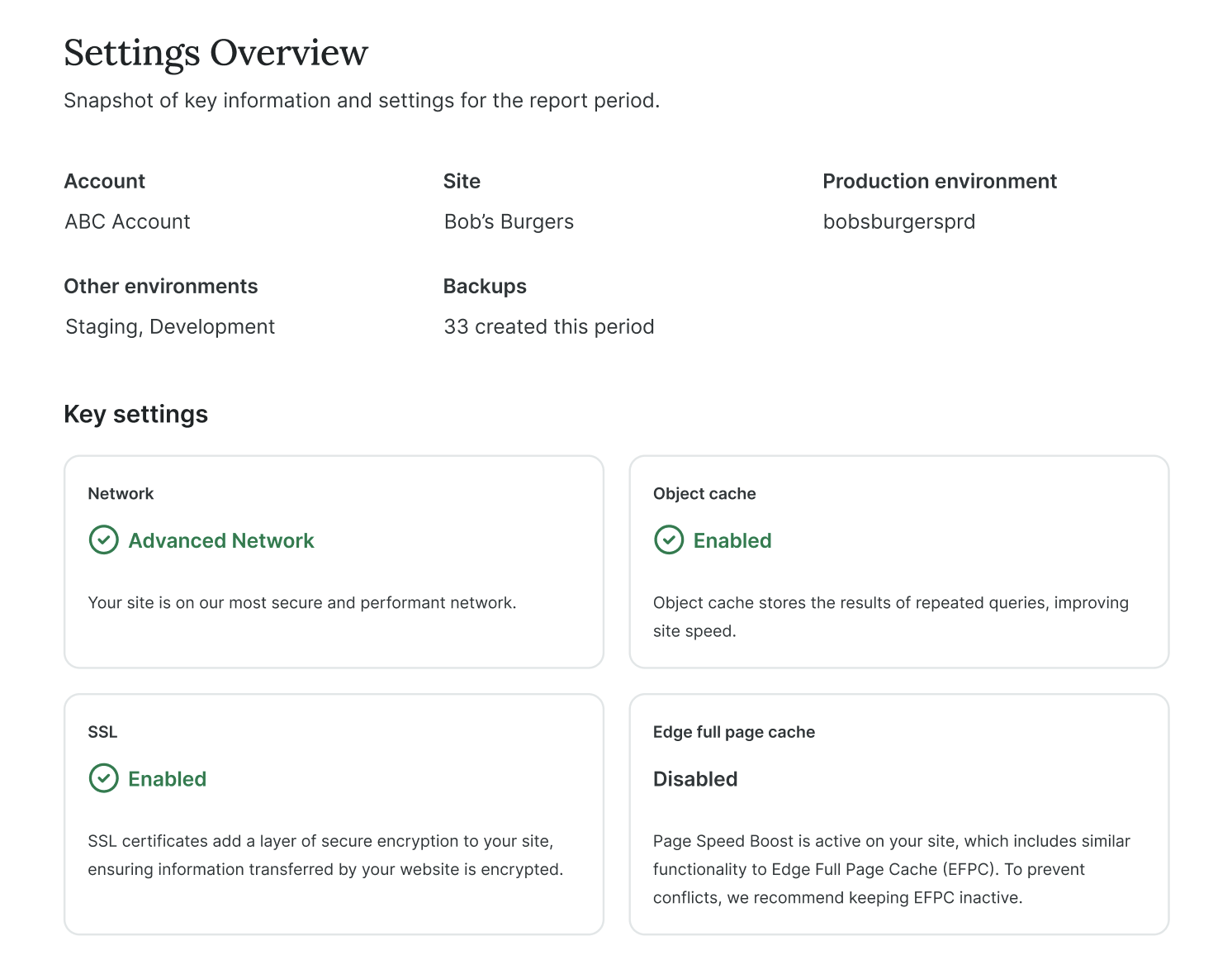This screenshot has height=960, width=1232.
Task: Click the Key settings section heading
Action: [136, 414]
